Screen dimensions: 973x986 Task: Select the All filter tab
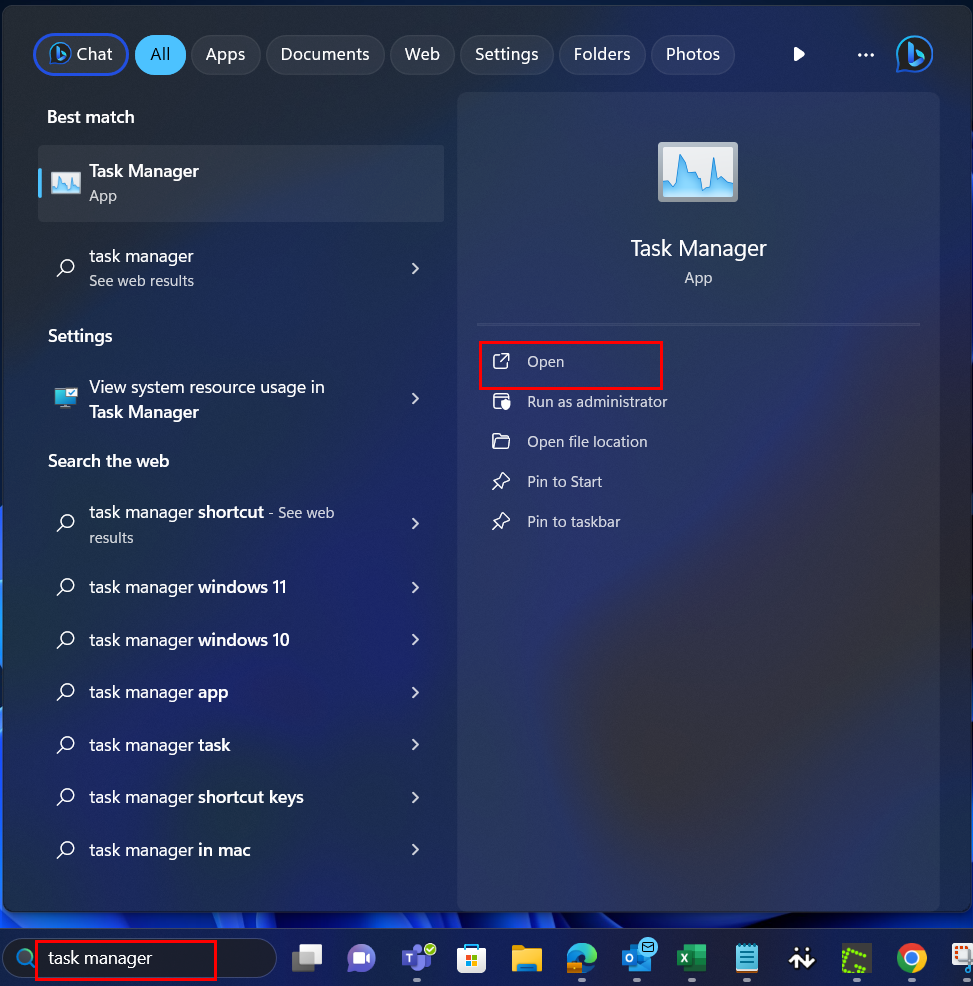pyautogui.click(x=160, y=54)
